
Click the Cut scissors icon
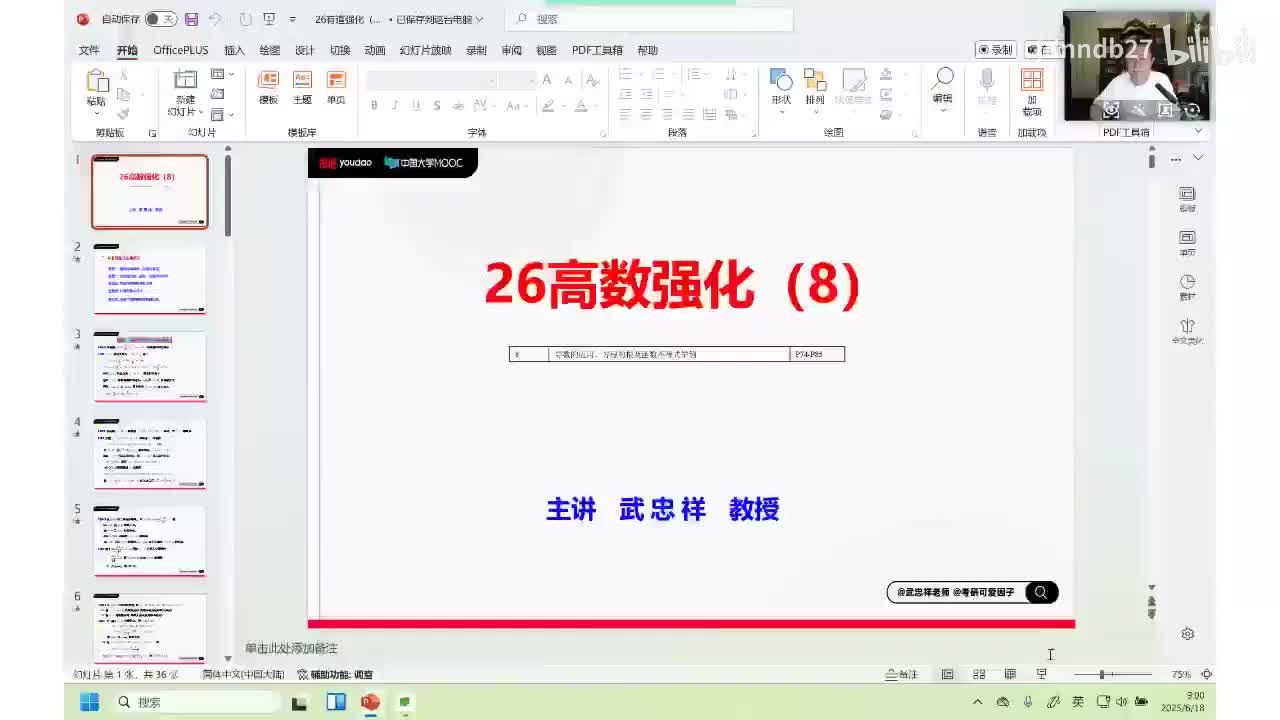pos(123,75)
